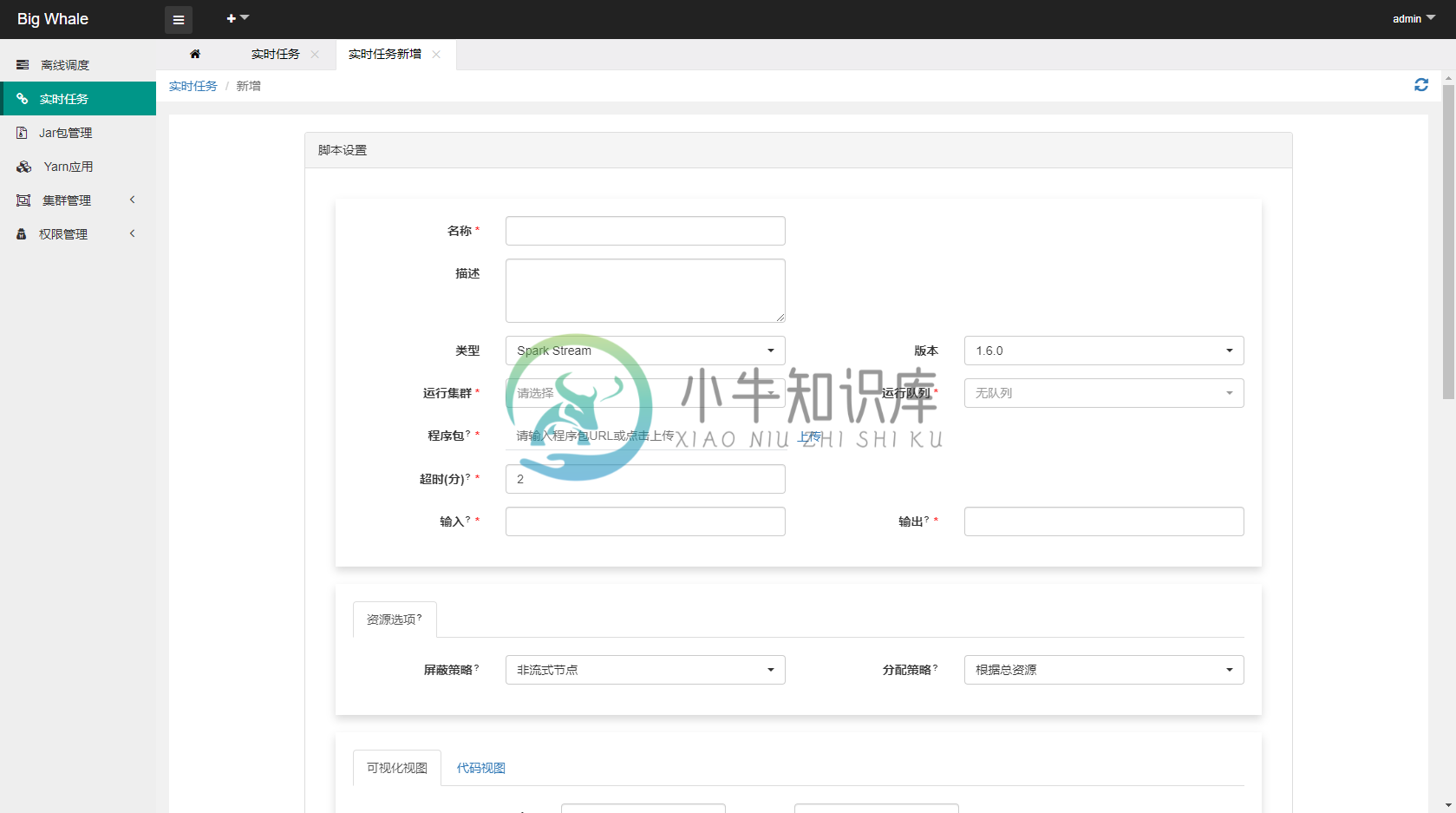Screen dimensions: 1456x813
Task: Select the 资源选项 tab
Action: (x=395, y=620)
